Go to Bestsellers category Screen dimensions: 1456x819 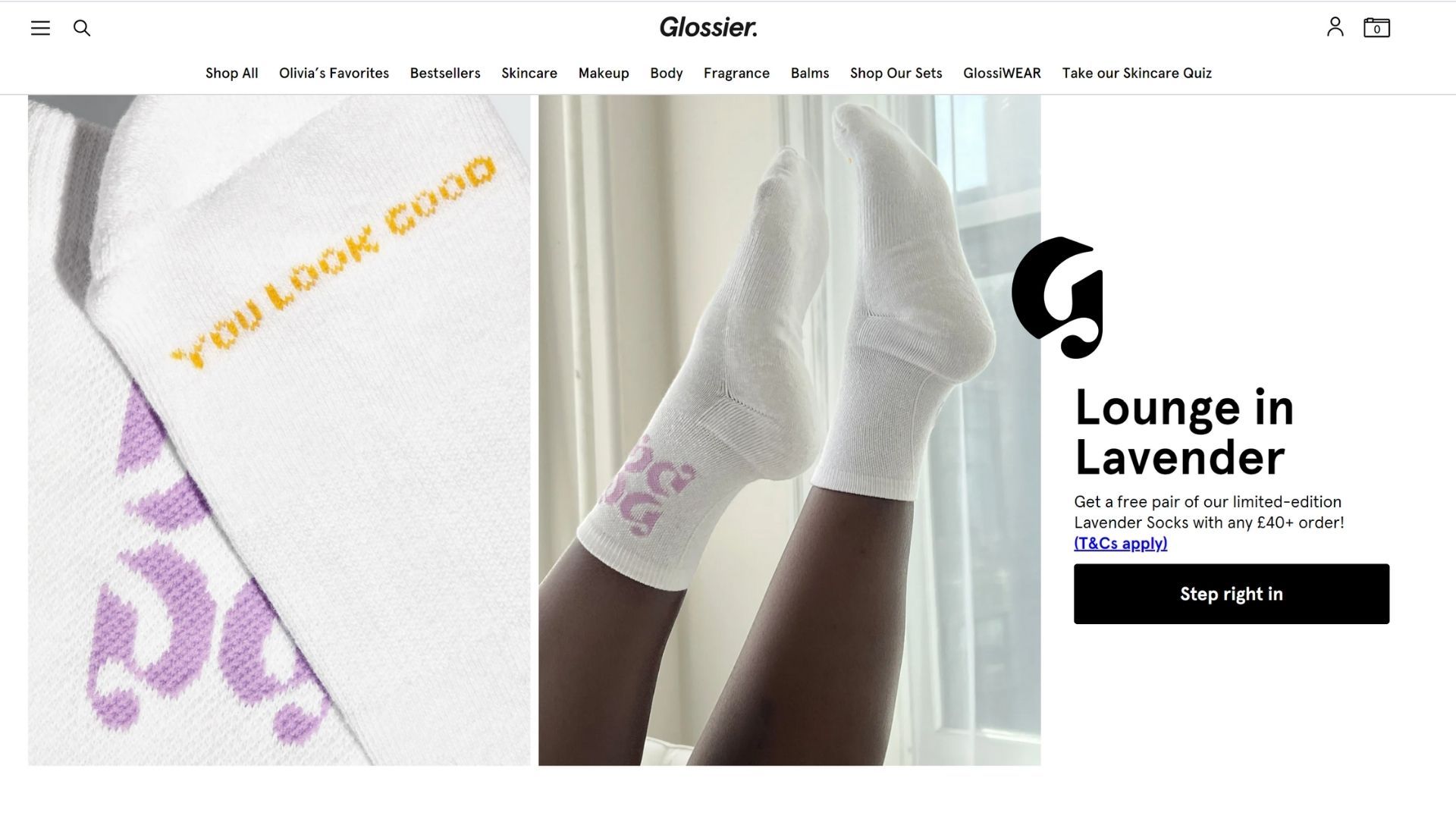[445, 74]
